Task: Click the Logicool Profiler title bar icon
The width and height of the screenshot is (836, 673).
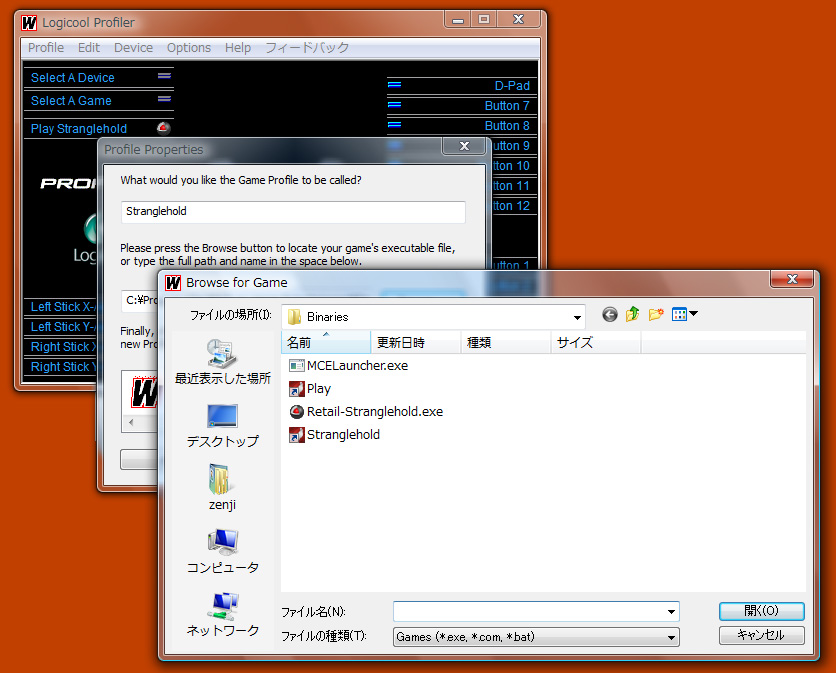Action: 29,23
